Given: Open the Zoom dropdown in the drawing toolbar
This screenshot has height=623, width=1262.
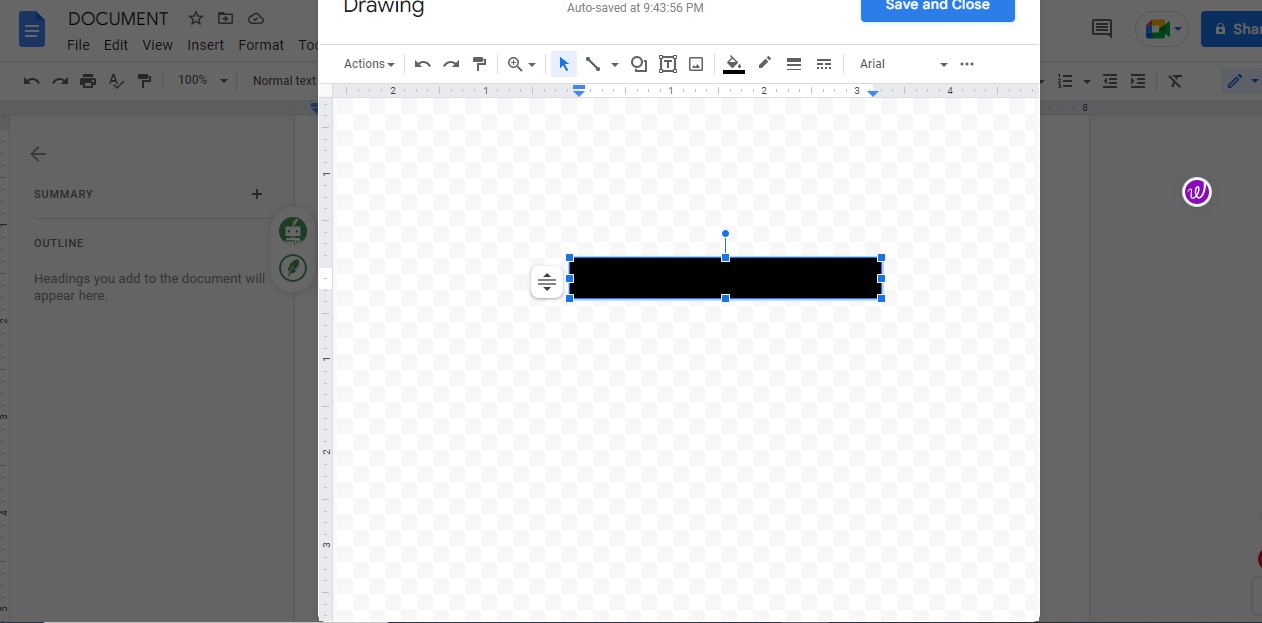Looking at the screenshot, I should point(520,63).
